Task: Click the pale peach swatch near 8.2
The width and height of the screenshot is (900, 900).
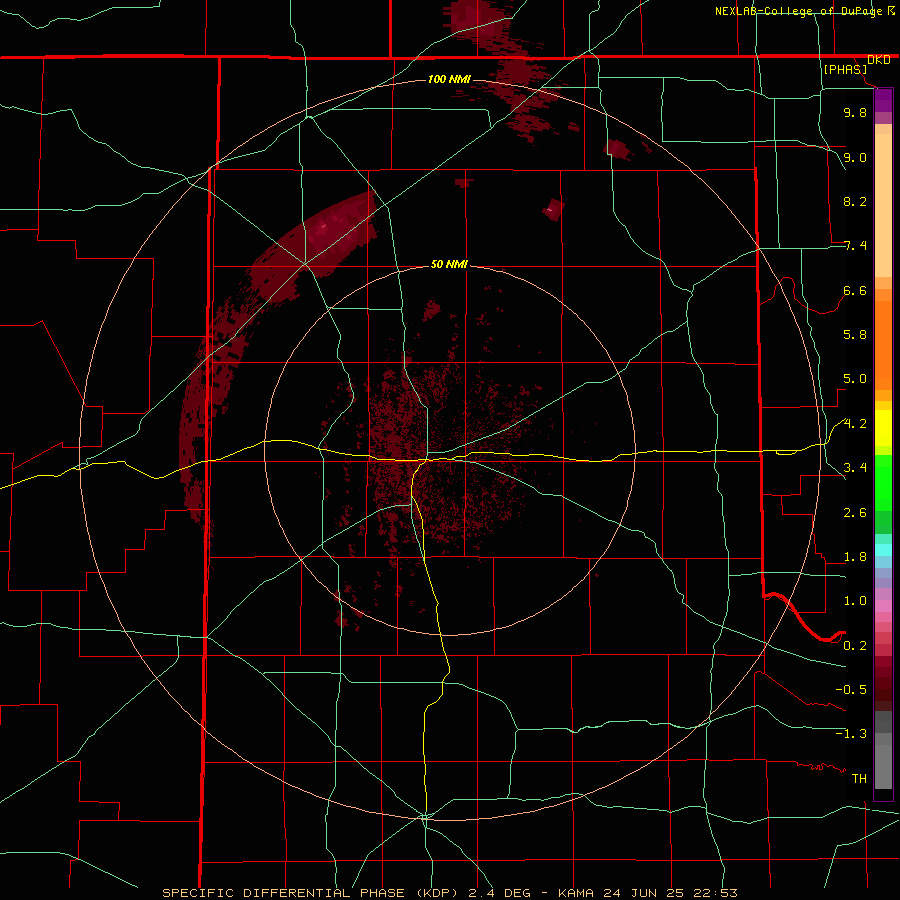Action: [x=883, y=205]
